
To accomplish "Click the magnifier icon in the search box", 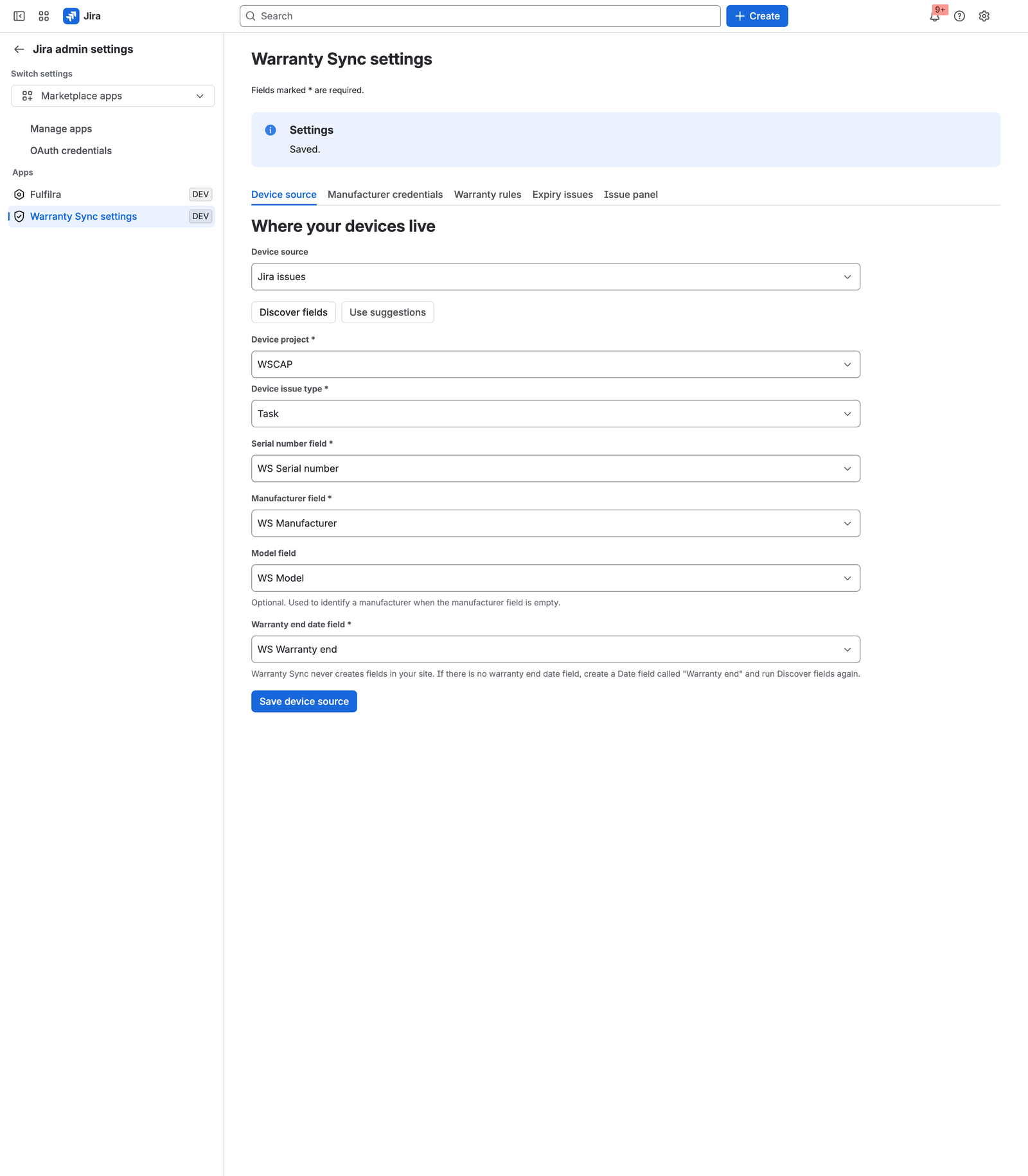I will [251, 16].
